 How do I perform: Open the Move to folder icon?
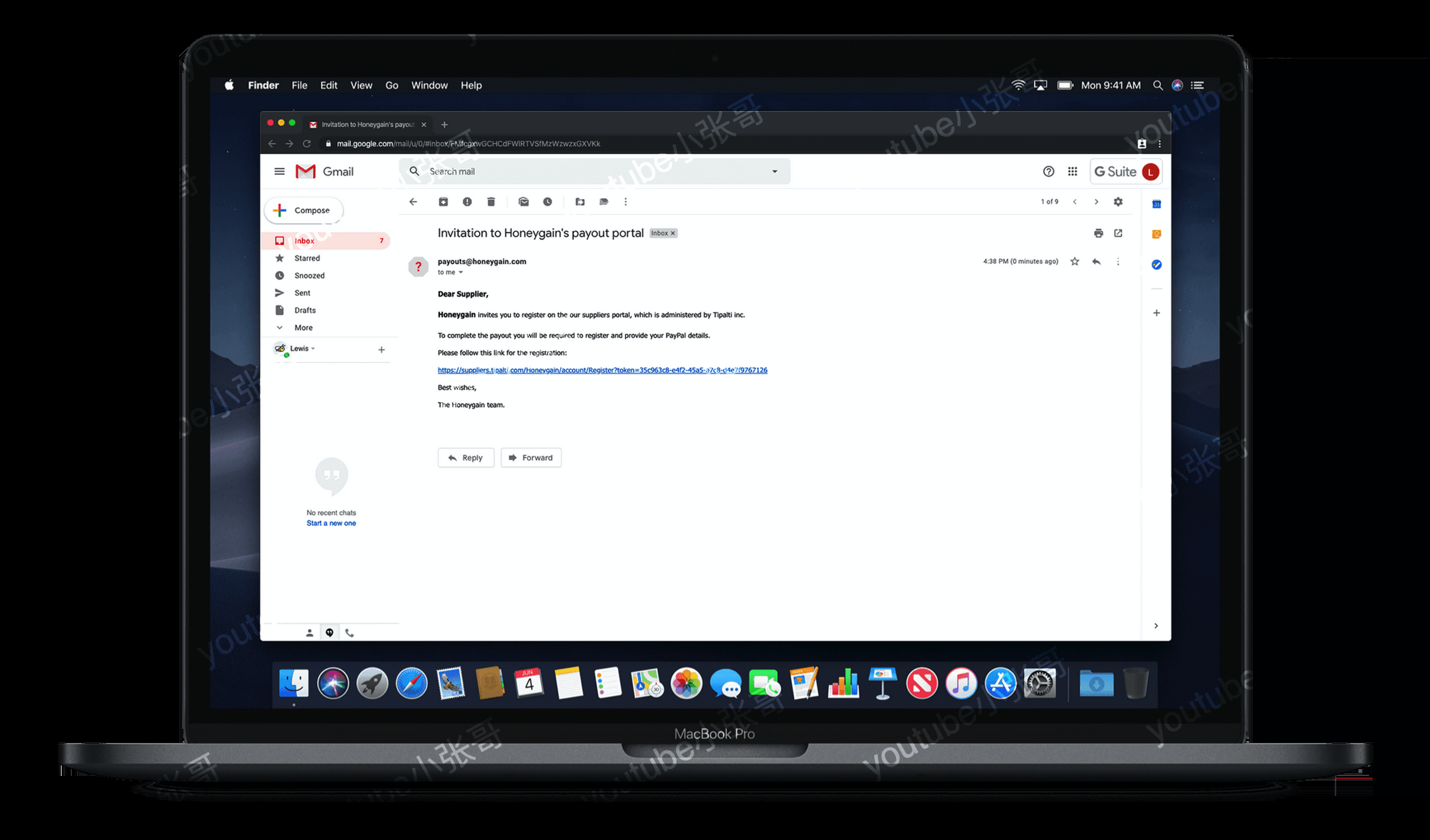tap(580, 201)
